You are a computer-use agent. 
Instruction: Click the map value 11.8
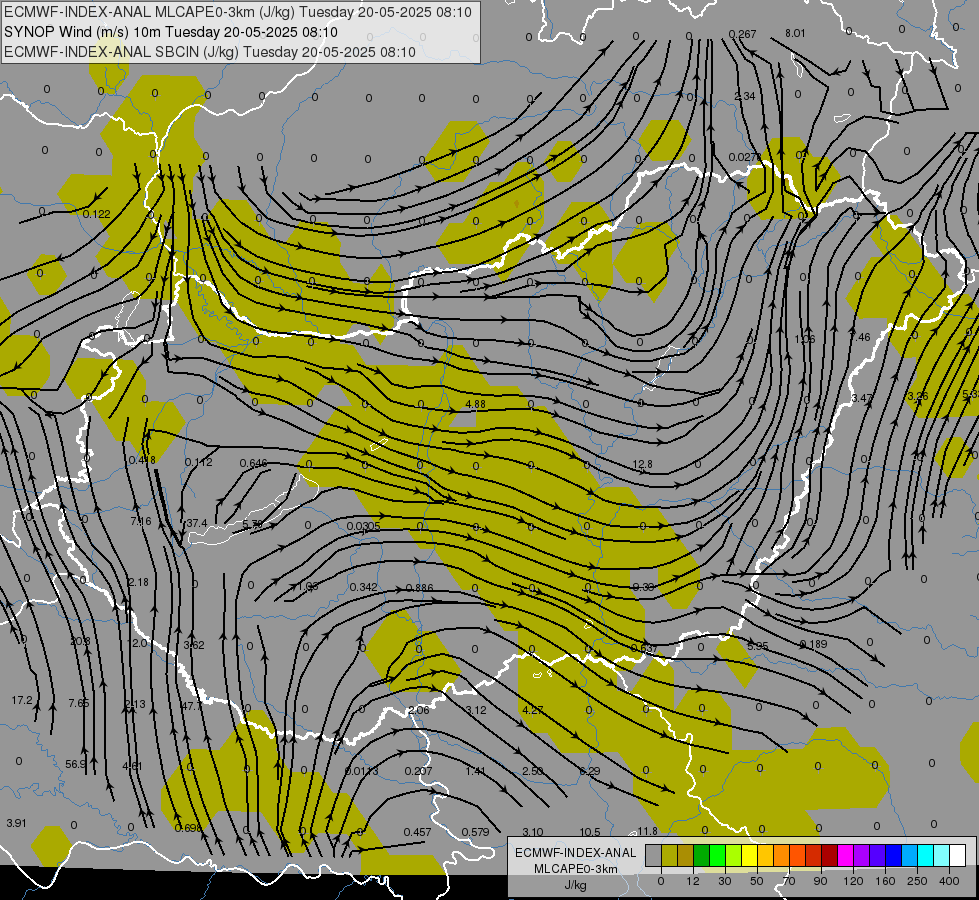647,831
